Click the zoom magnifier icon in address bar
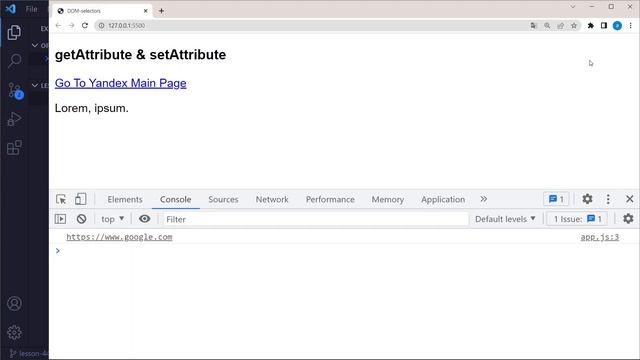The width and height of the screenshot is (640, 360). [x=547, y=25]
